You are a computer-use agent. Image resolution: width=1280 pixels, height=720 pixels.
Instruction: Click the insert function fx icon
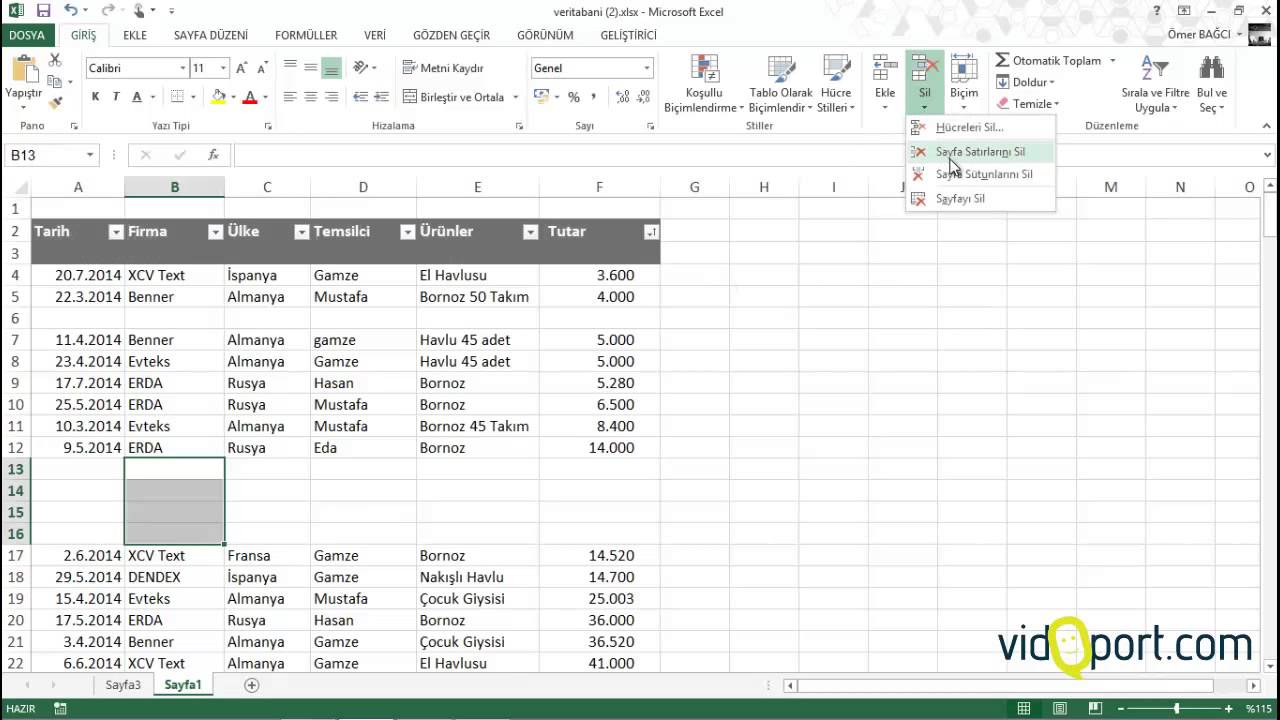[213, 155]
